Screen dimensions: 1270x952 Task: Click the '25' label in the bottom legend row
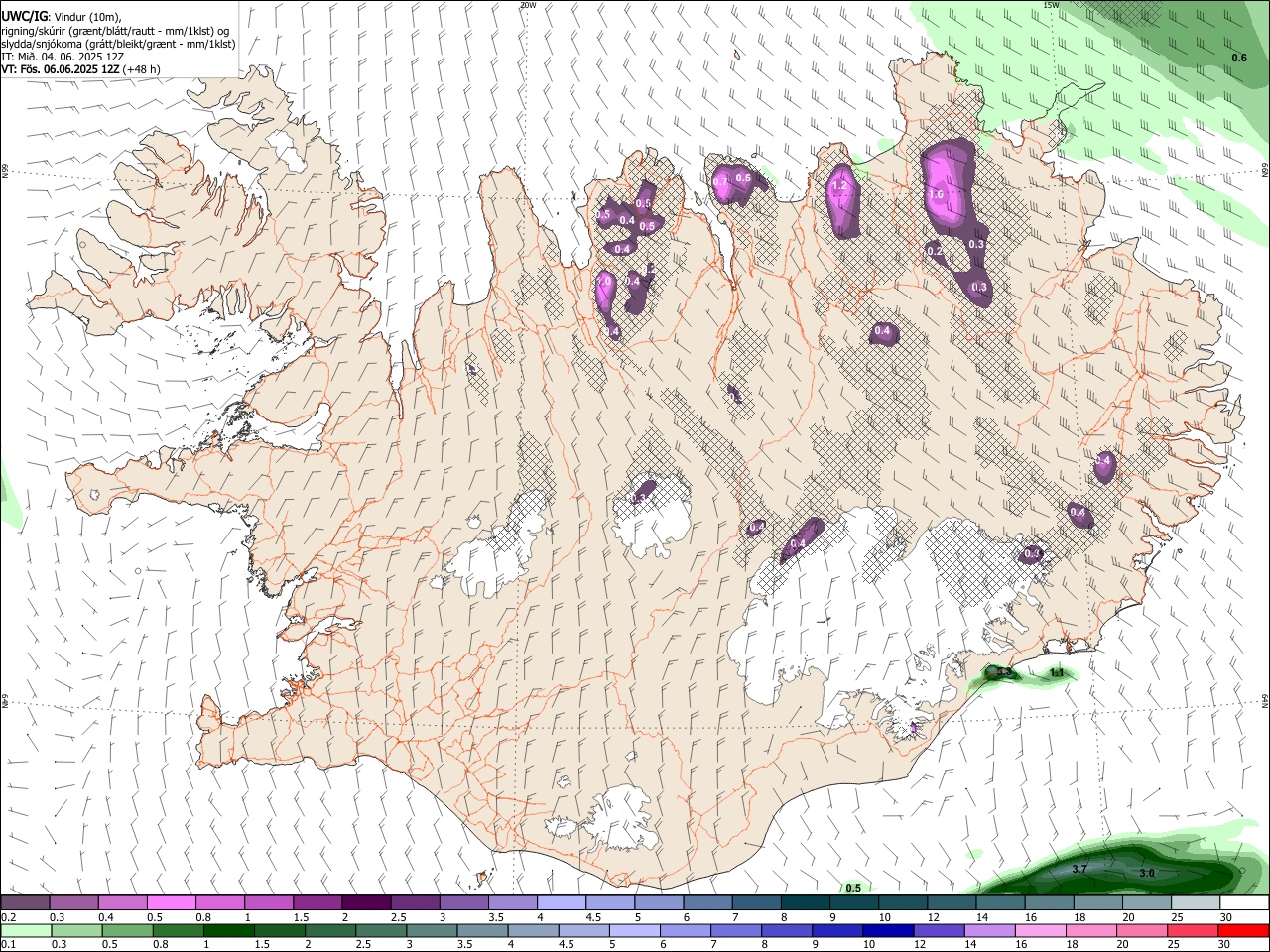click(x=1175, y=945)
